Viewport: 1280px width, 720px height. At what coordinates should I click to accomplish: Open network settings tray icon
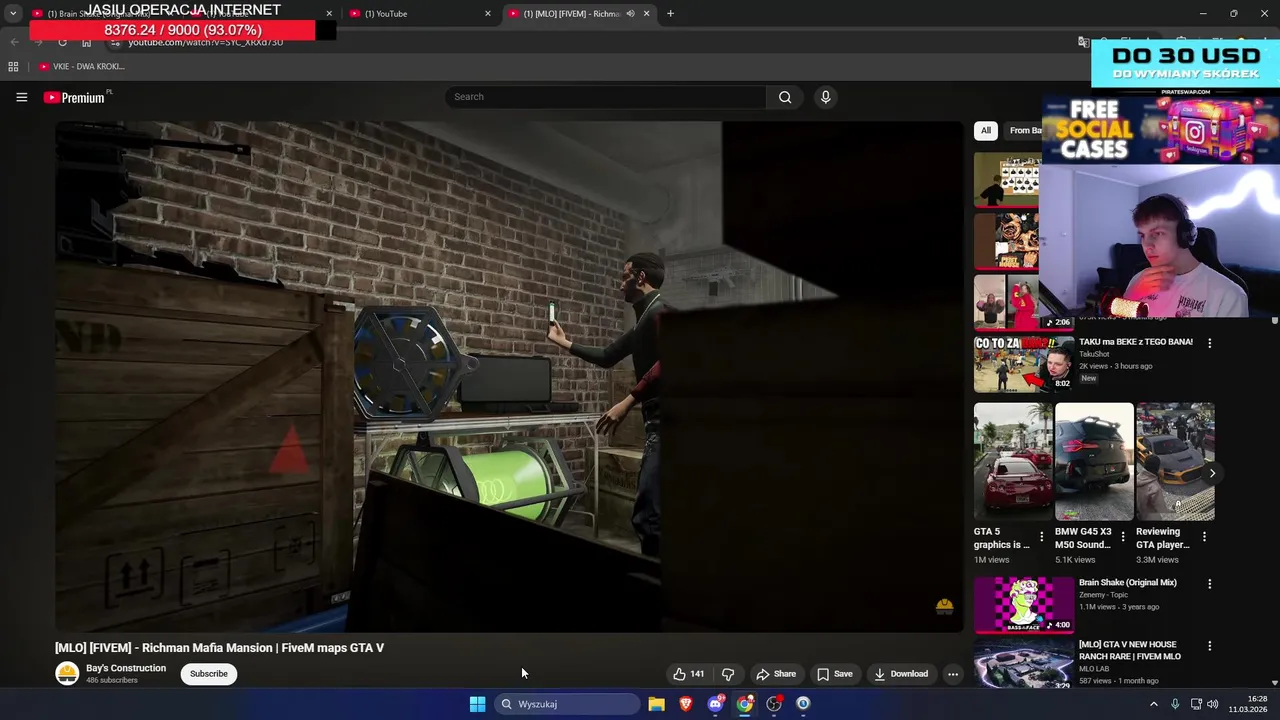(x=1196, y=704)
